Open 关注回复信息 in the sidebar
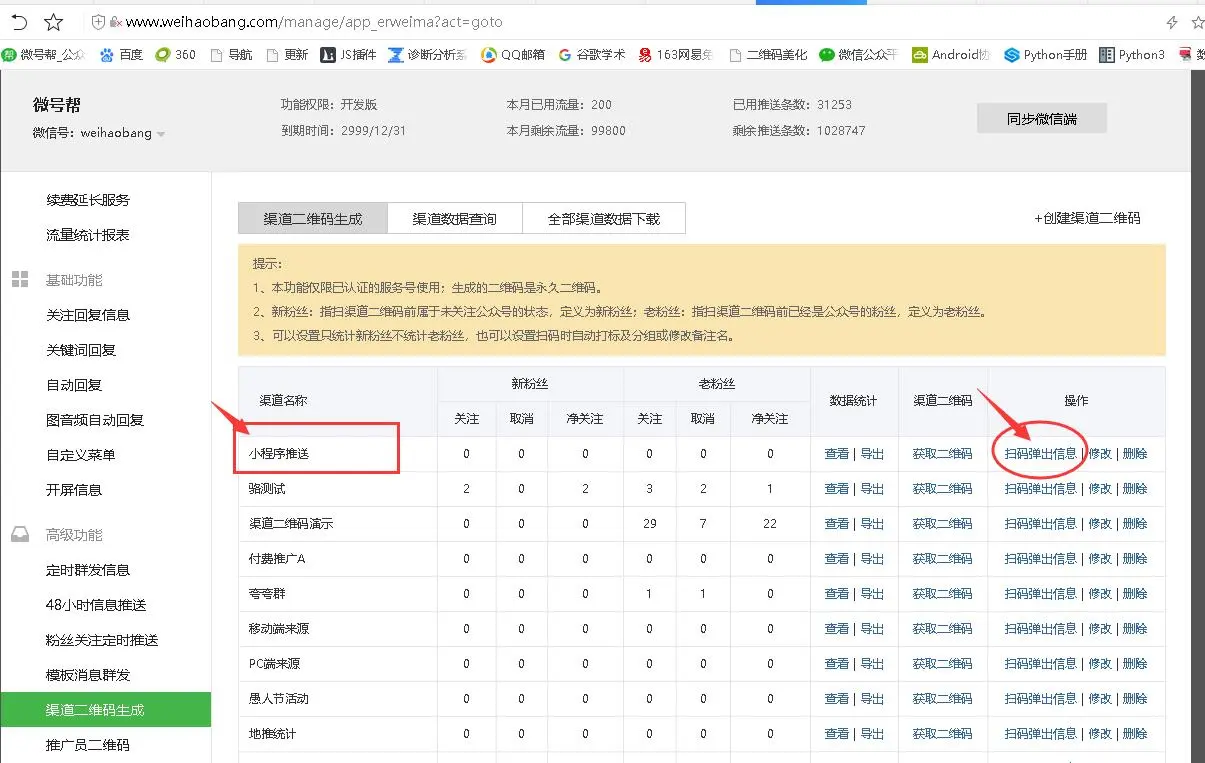The width and height of the screenshot is (1205, 763). [x=88, y=315]
